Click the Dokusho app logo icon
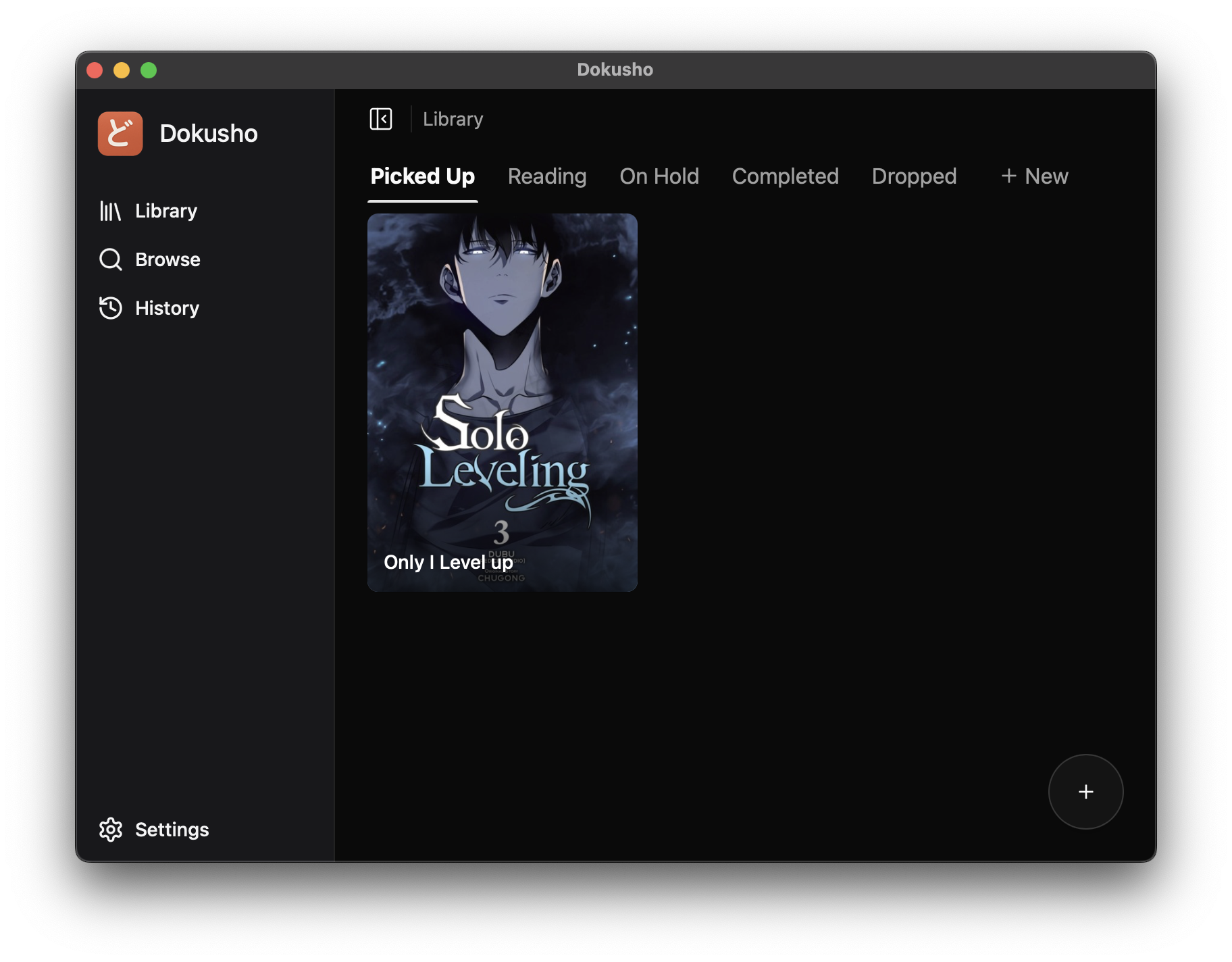This screenshot has height=962, width=1232. point(120,134)
